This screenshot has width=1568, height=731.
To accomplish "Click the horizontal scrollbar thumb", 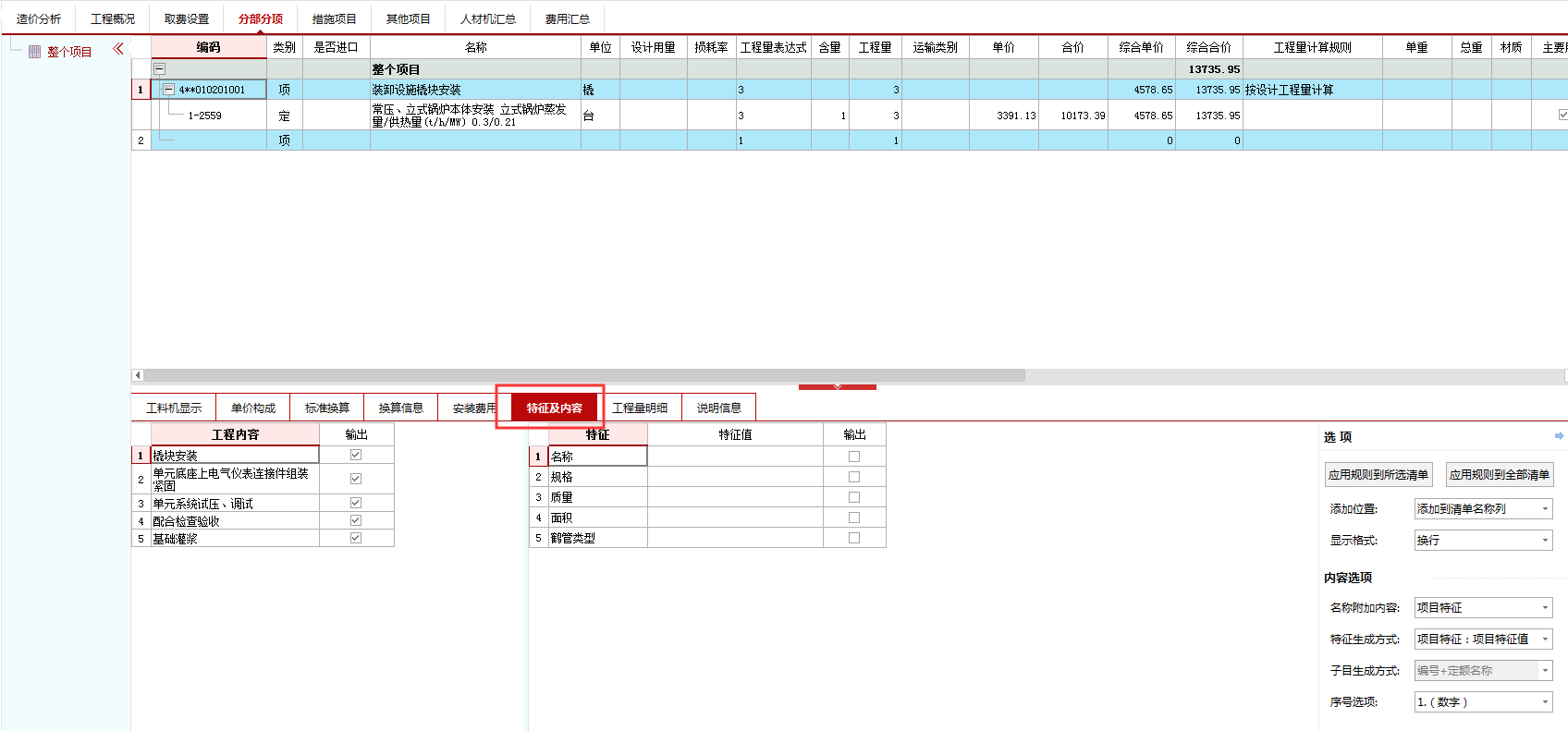I will tap(584, 375).
